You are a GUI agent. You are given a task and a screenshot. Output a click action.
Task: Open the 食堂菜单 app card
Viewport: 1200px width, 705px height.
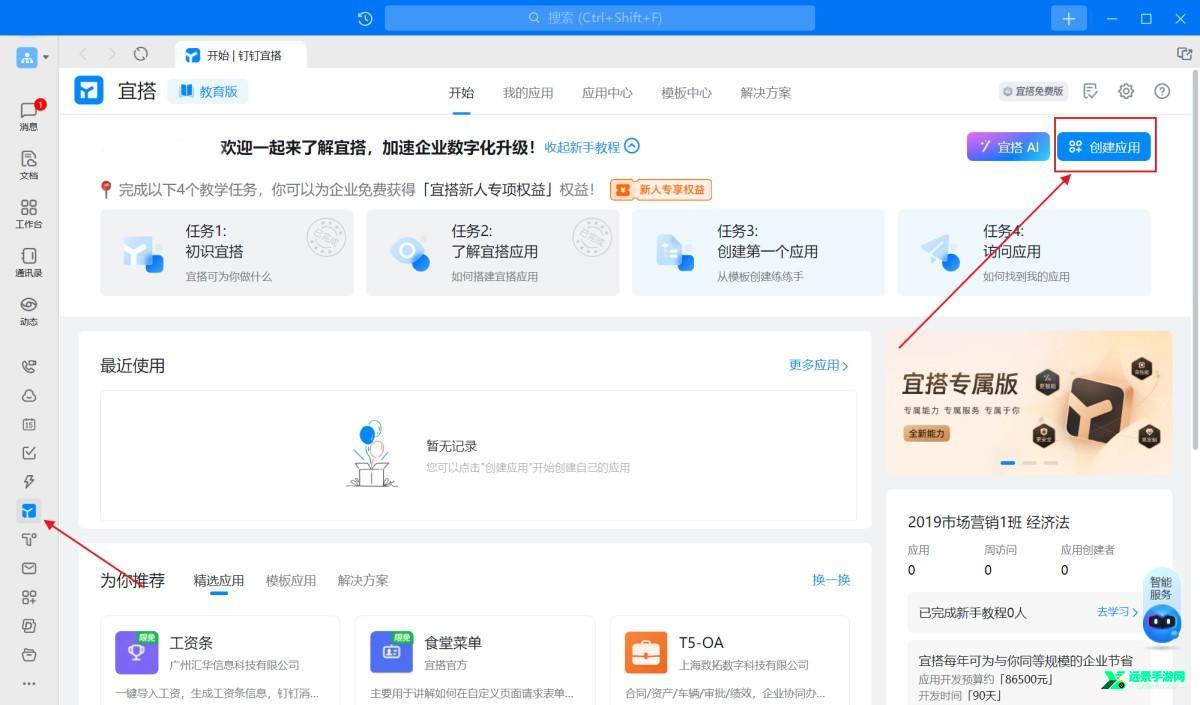(x=475, y=660)
